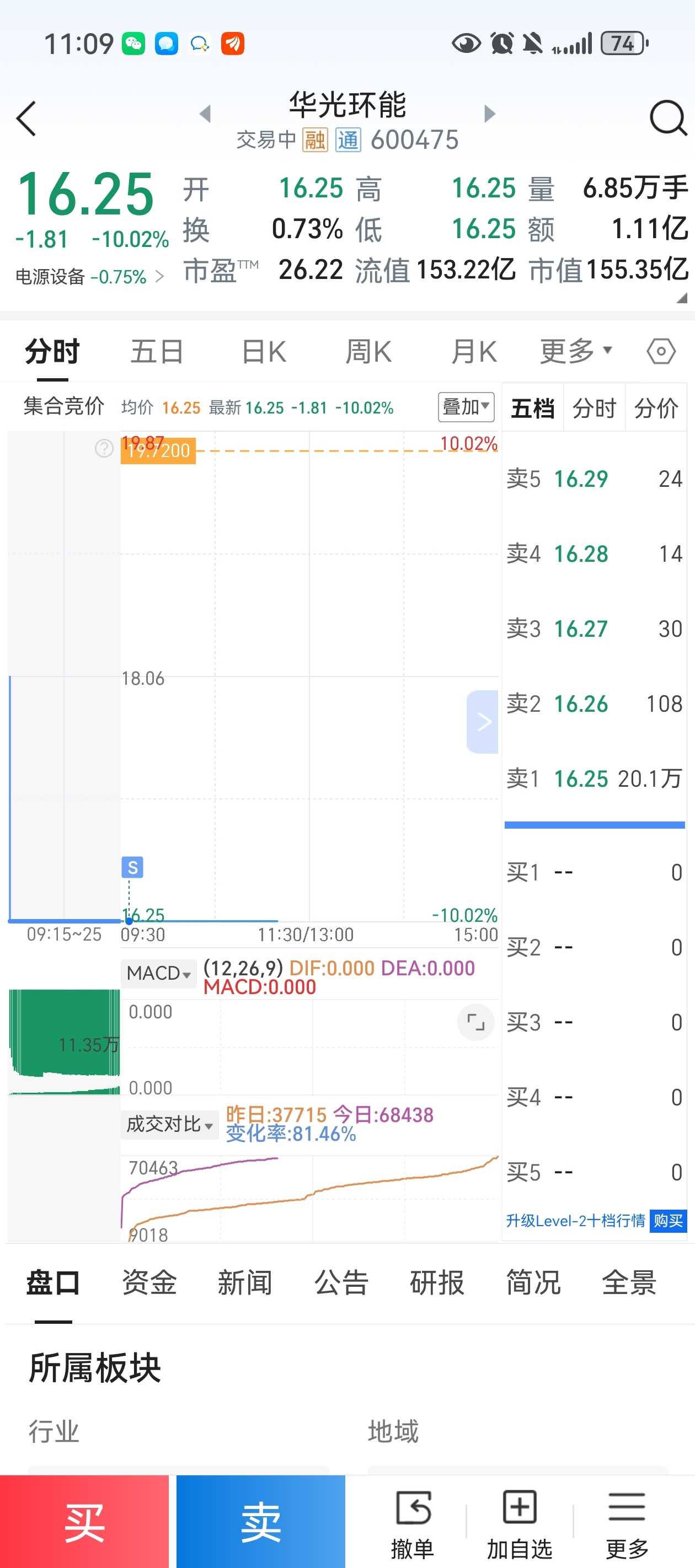This screenshot has width=695, height=1568.
Task: Expand chart with fullscreen corner icon
Action: pyautogui.click(x=475, y=1022)
